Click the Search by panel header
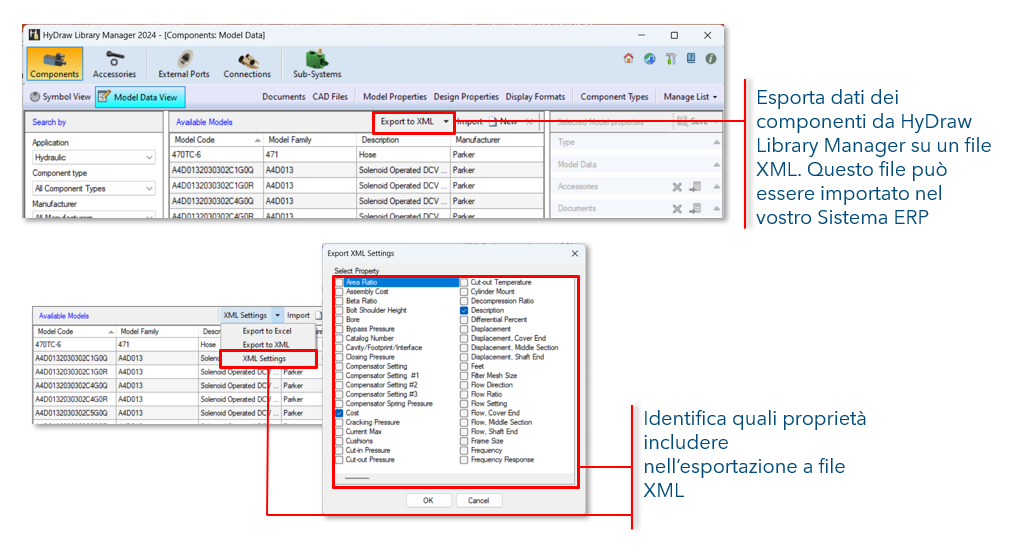1018x559 pixels. pos(93,122)
